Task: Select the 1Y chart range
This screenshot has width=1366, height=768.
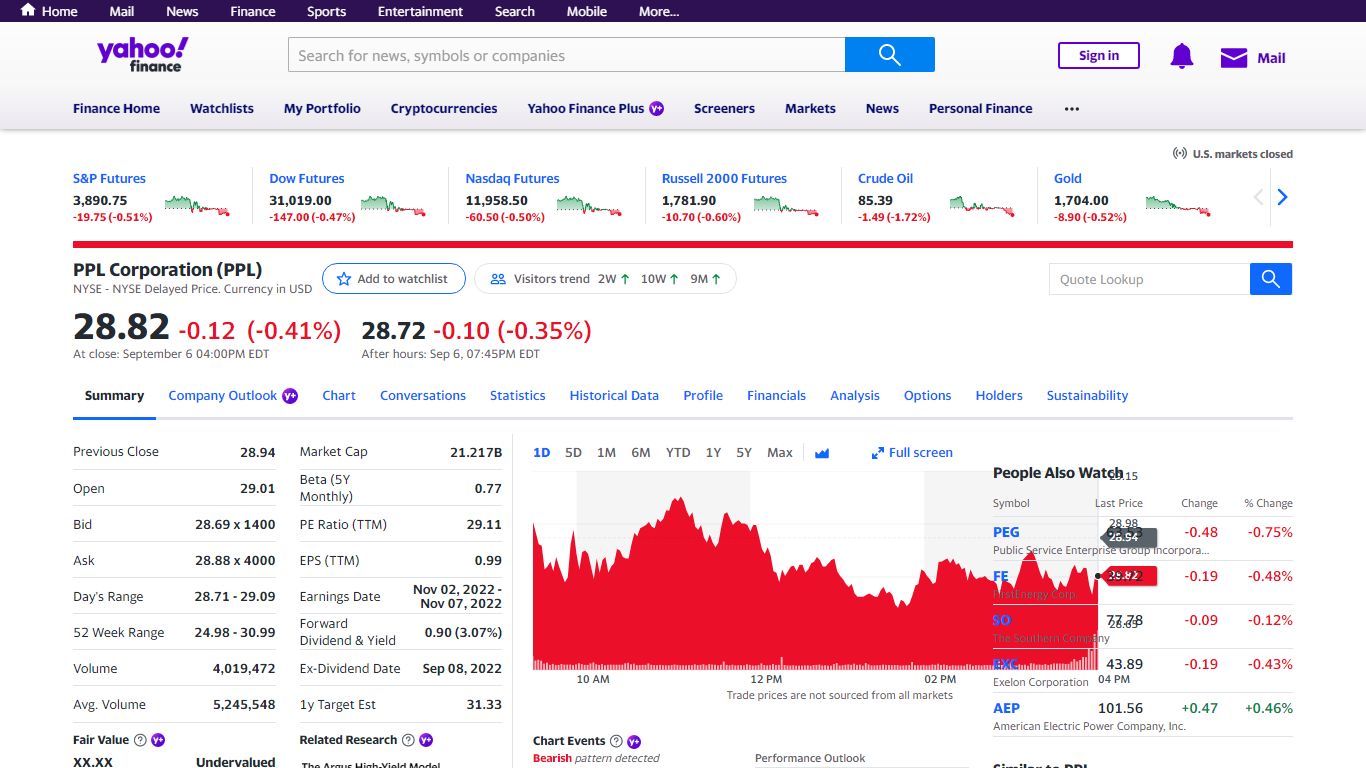Action: point(713,453)
